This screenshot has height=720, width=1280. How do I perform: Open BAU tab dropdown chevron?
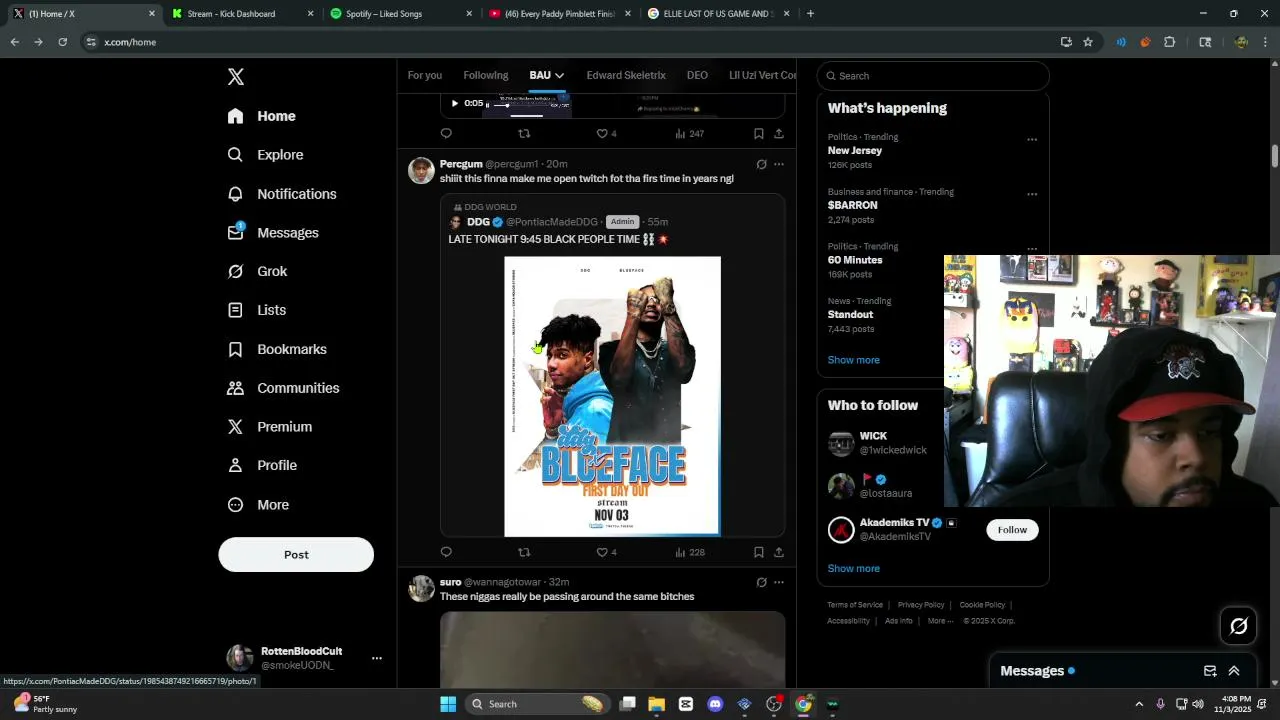coord(559,76)
